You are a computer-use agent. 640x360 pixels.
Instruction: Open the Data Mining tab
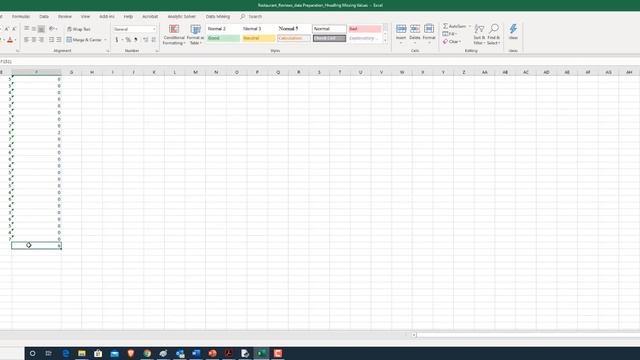218,17
